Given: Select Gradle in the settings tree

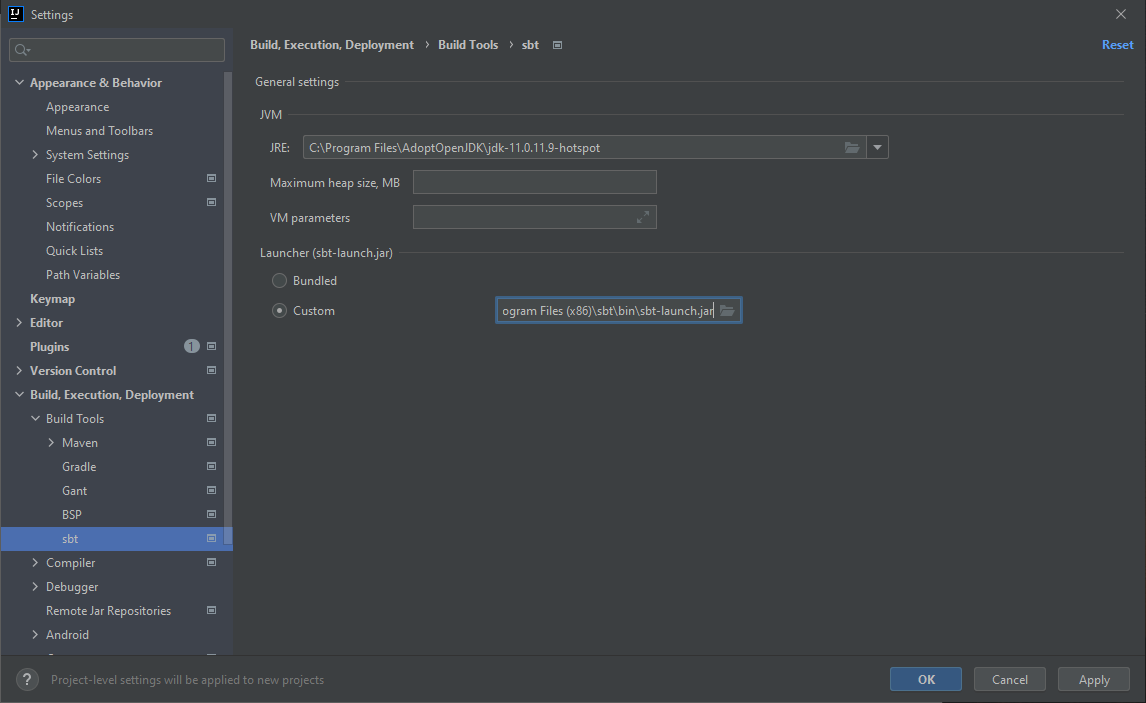Looking at the screenshot, I should point(79,467).
